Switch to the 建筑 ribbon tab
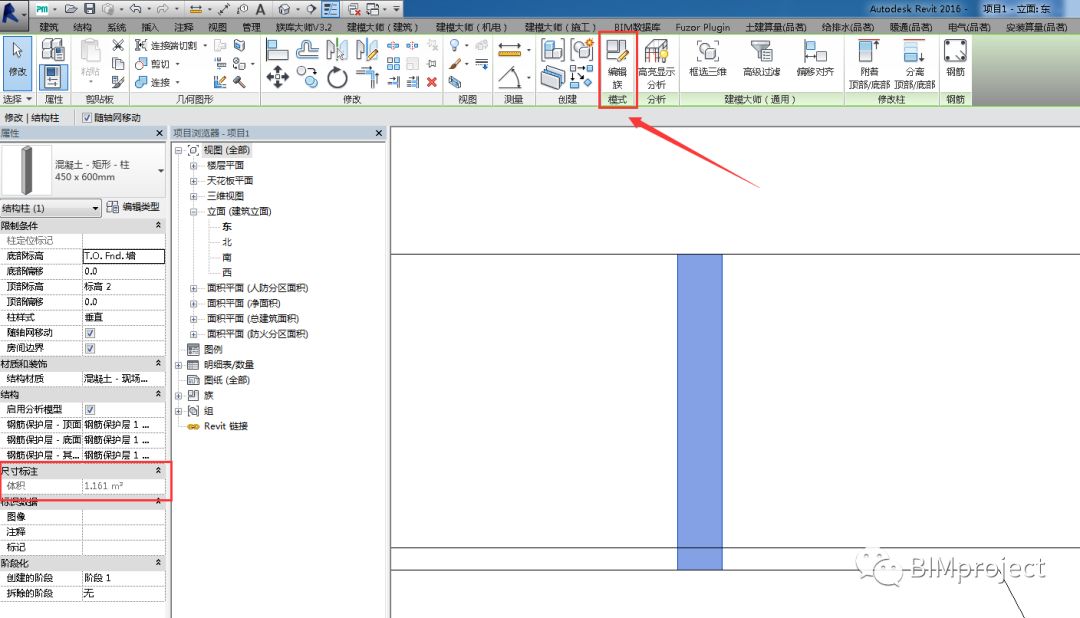The image size is (1080, 618). (49, 28)
